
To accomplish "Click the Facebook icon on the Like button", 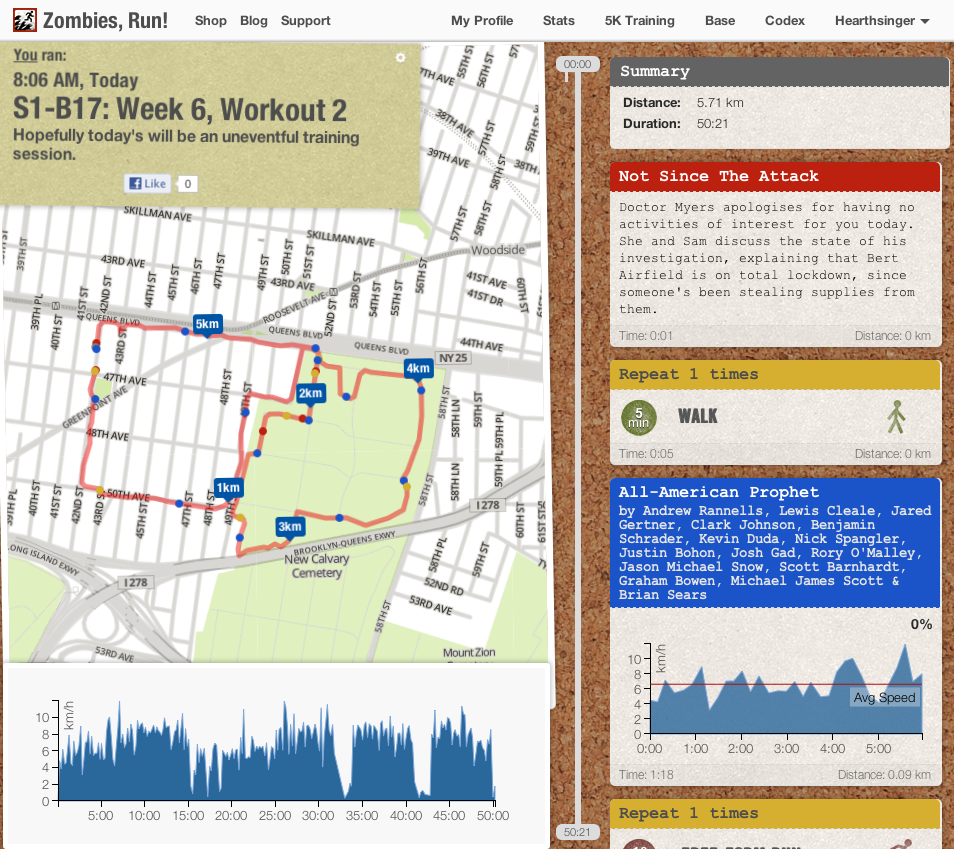I will [135, 183].
